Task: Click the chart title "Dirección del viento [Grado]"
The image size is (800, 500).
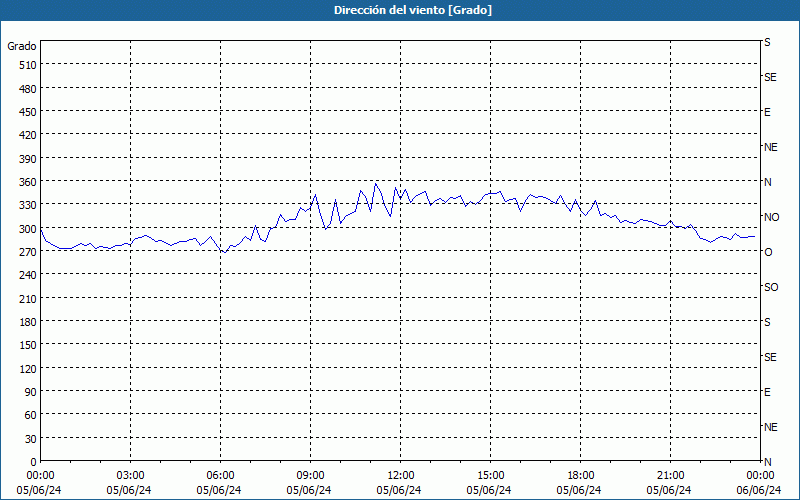Action: (413, 10)
